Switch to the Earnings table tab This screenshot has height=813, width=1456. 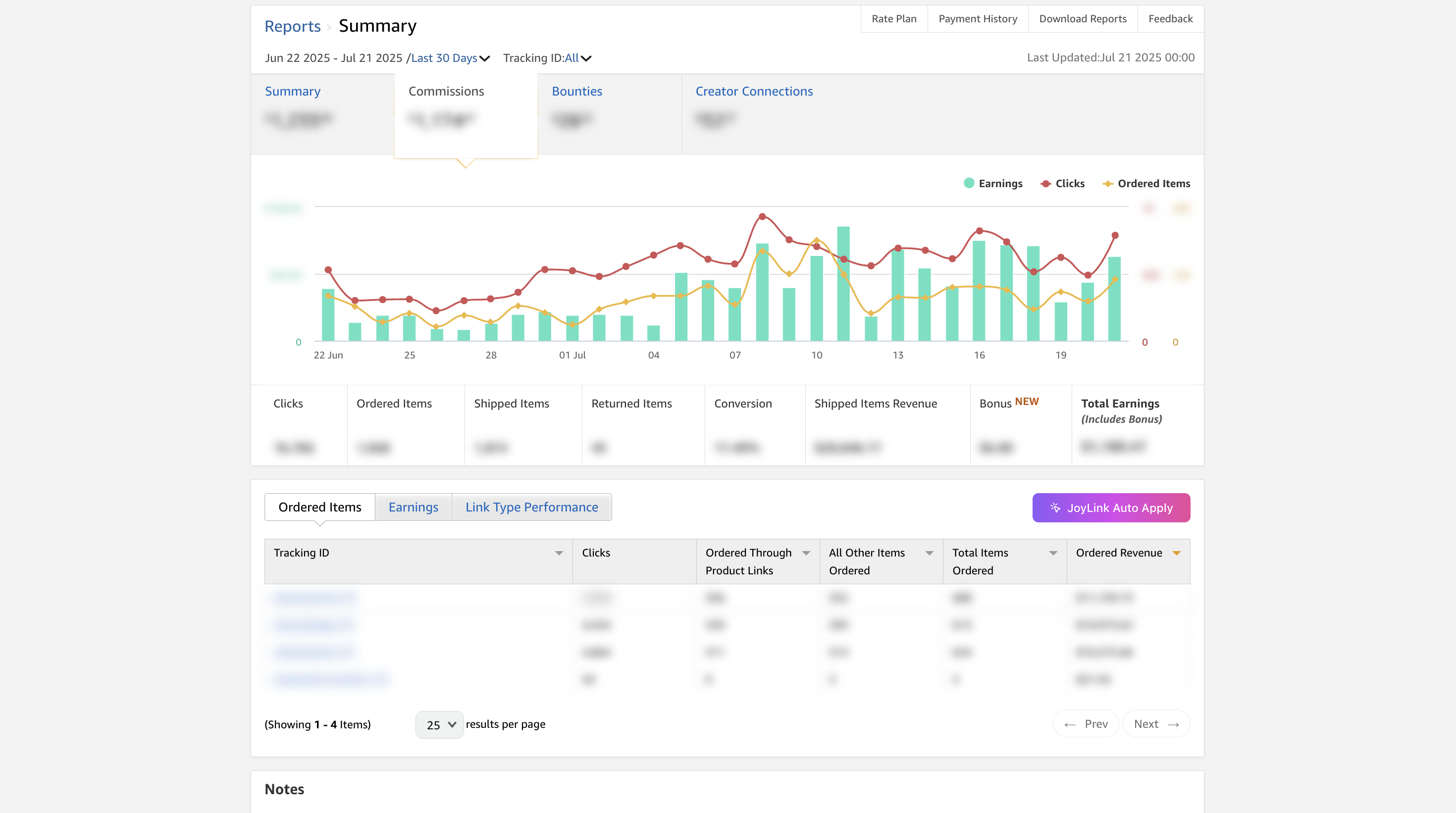[x=413, y=507]
